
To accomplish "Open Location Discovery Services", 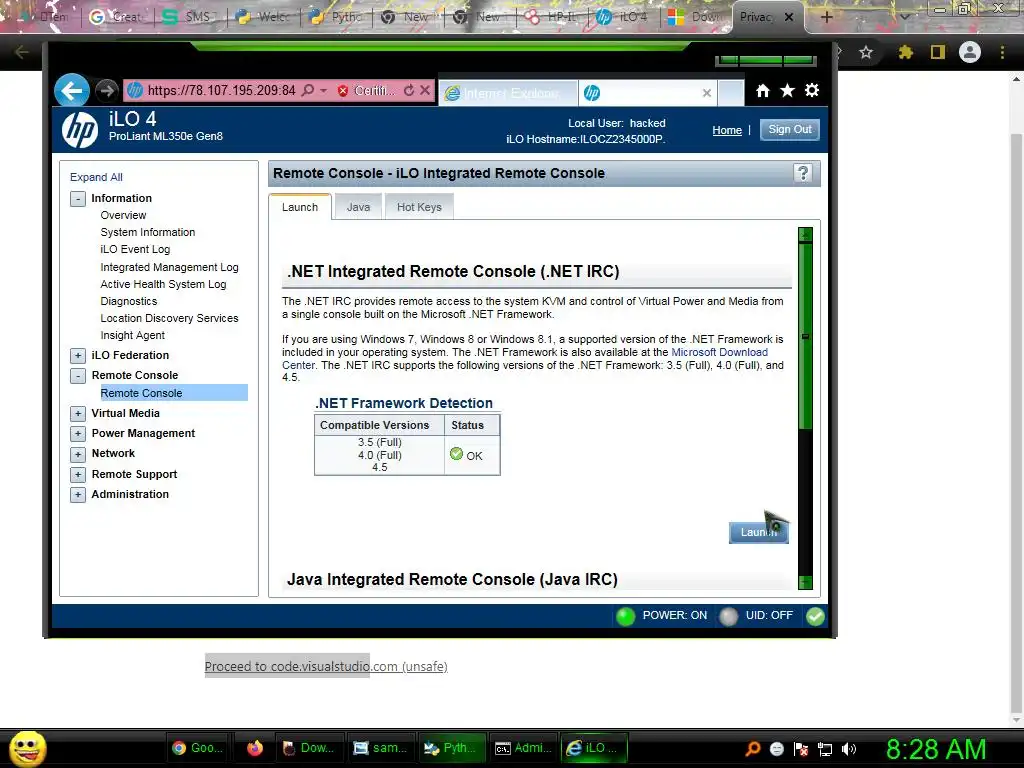I will click(169, 318).
